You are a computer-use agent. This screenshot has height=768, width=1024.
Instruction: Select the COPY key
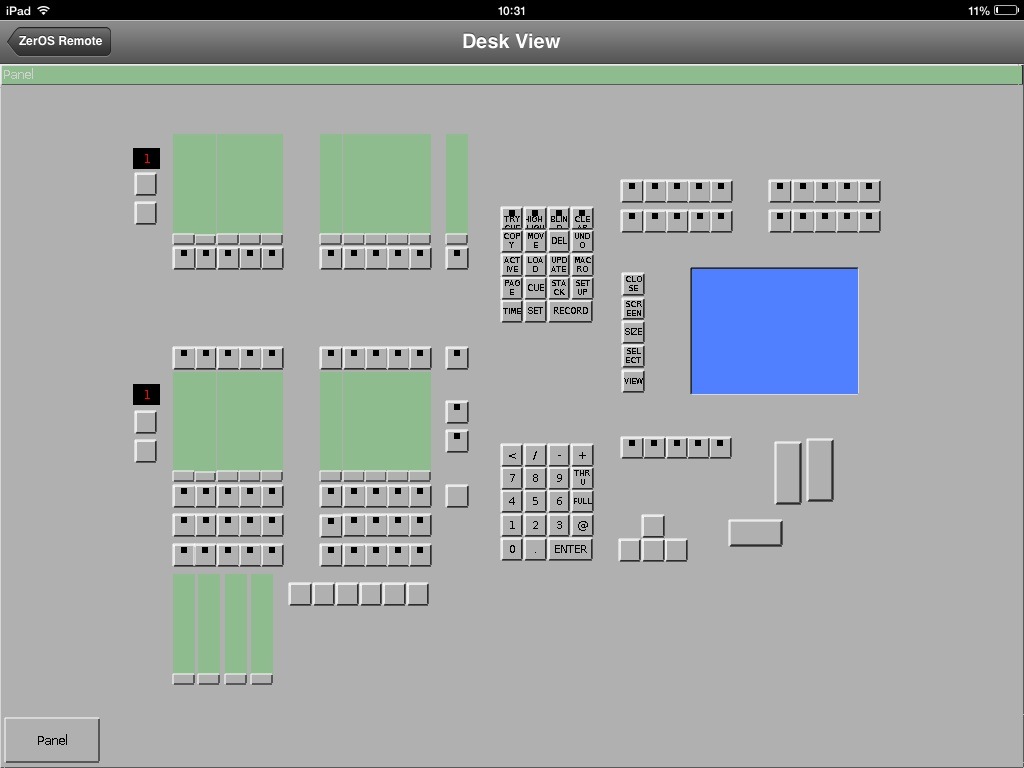pos(512,240)
